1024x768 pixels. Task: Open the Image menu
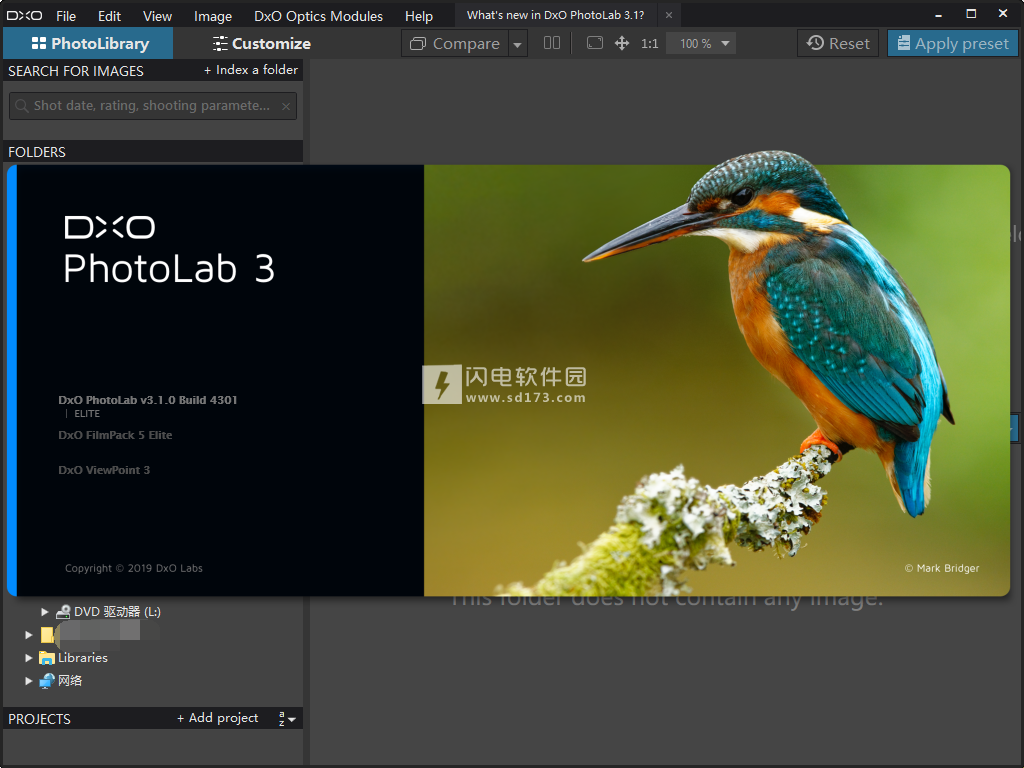(212, 16)
